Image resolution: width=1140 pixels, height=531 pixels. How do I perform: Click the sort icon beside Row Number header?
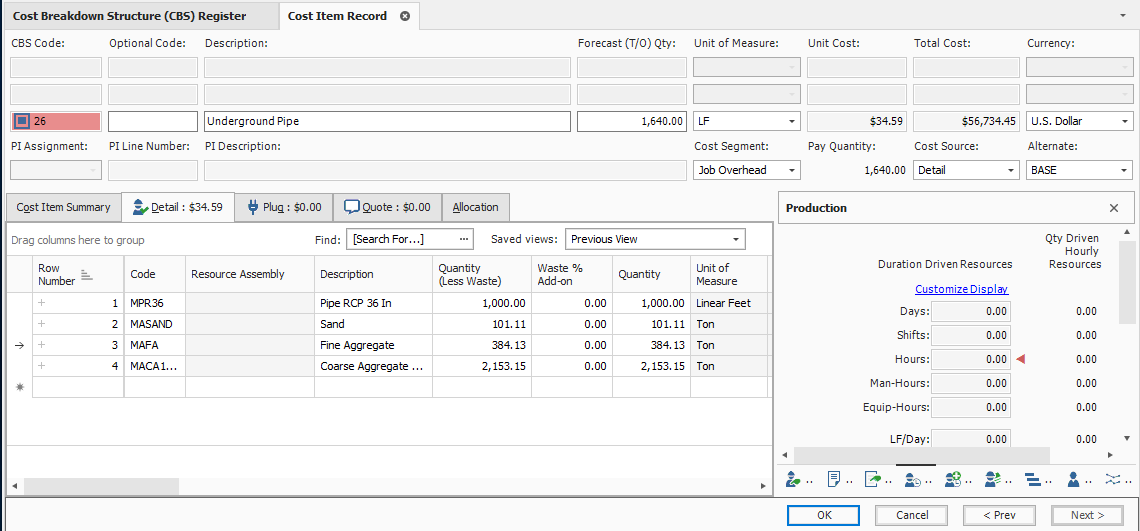86,275
